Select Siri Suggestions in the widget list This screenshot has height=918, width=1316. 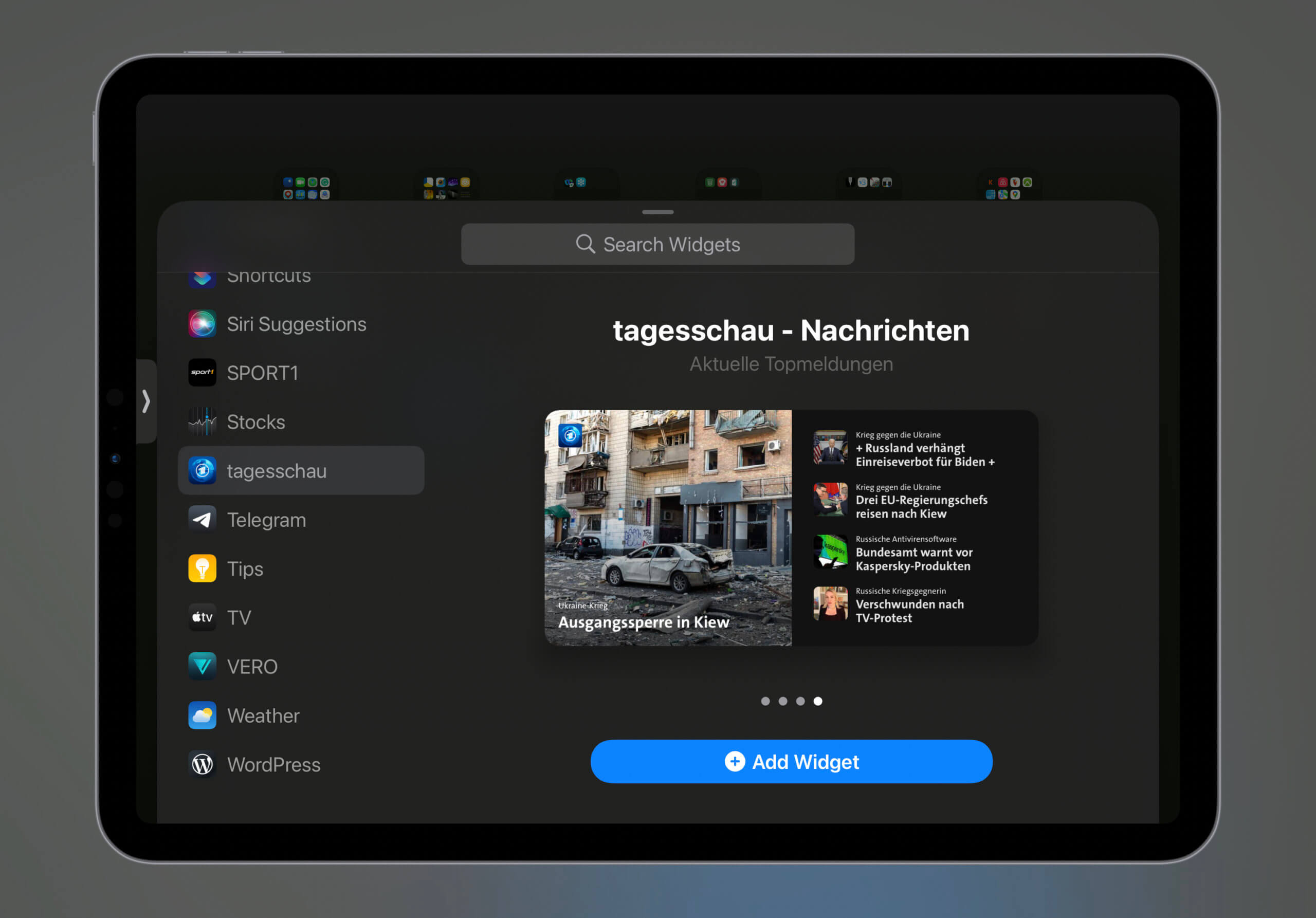click(301, 324)
